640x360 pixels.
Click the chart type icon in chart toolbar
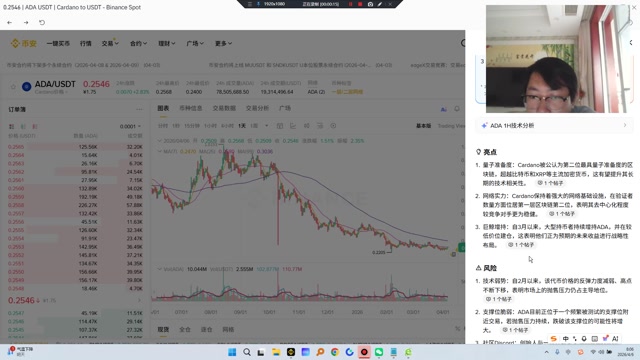point(280,126)
